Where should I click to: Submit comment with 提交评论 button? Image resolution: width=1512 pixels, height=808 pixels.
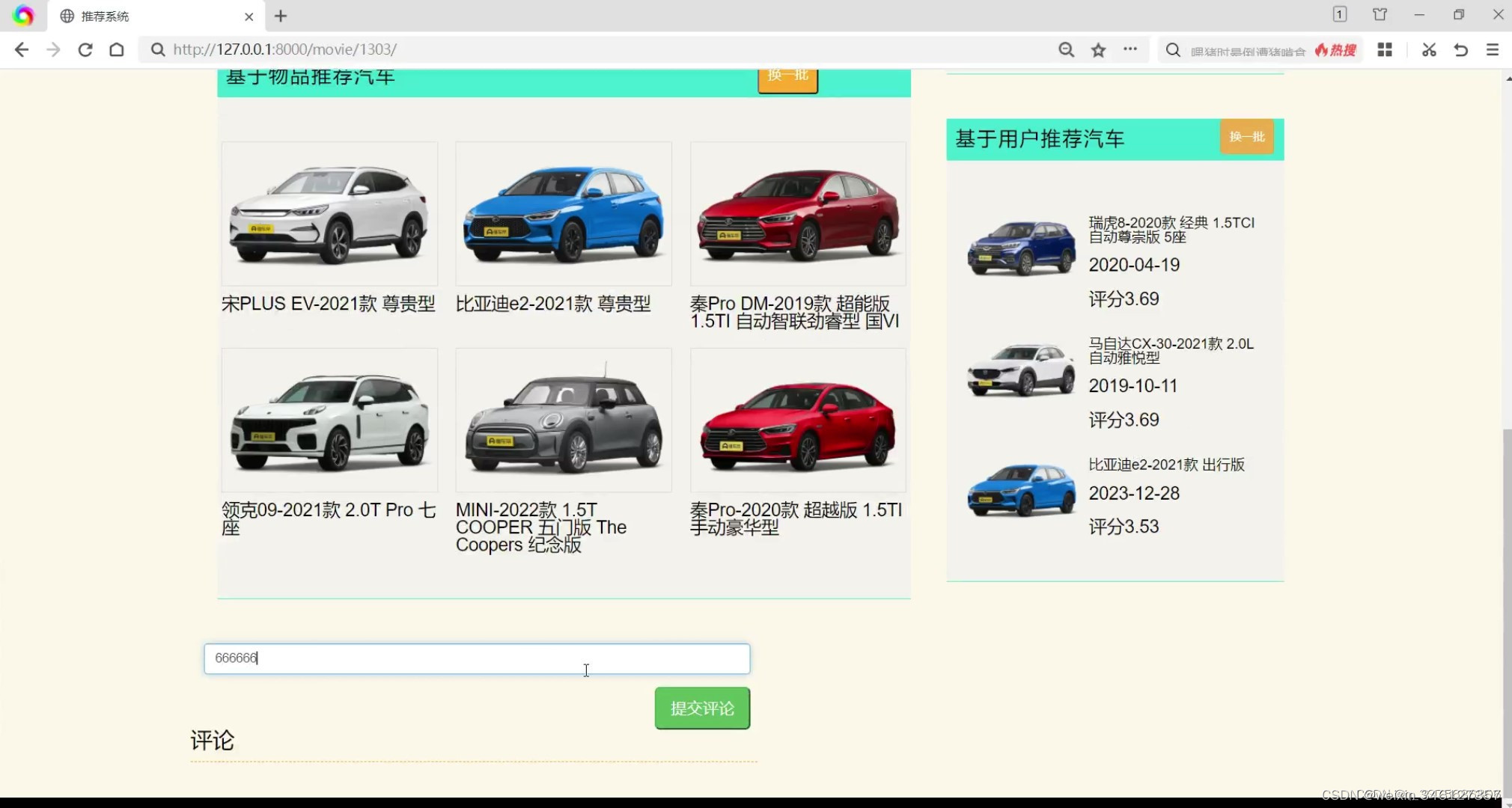pos(701,708)
